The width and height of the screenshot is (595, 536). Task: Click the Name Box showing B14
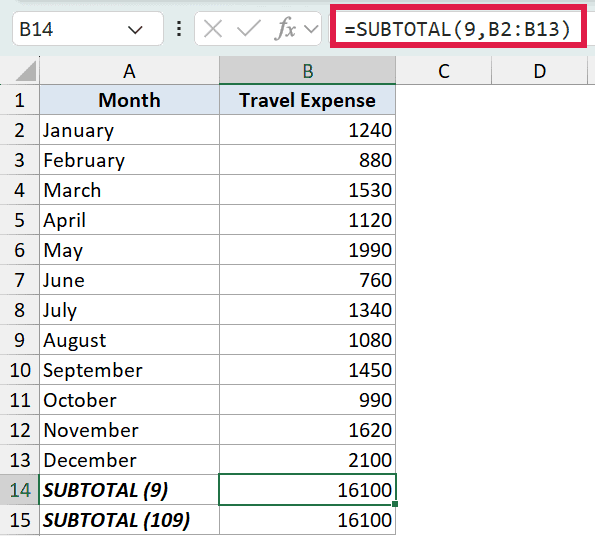point(88,29)
